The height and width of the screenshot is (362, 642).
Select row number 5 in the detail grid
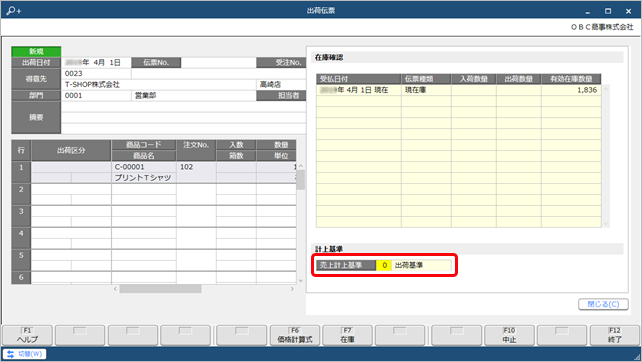[x=21, y=260]
